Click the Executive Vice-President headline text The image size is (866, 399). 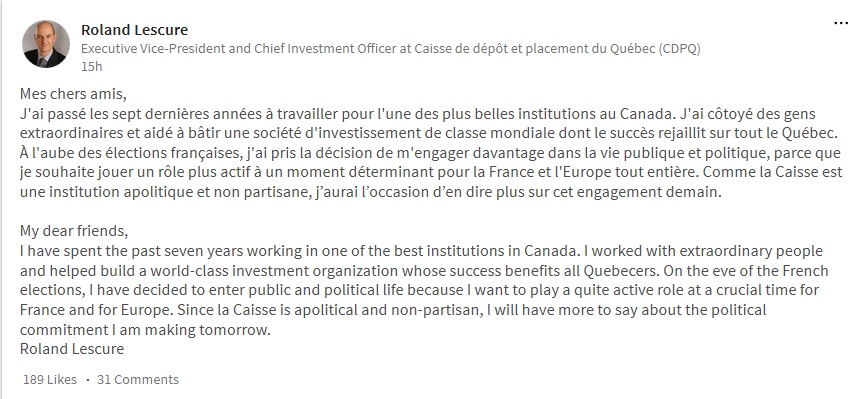pos(390,49)
